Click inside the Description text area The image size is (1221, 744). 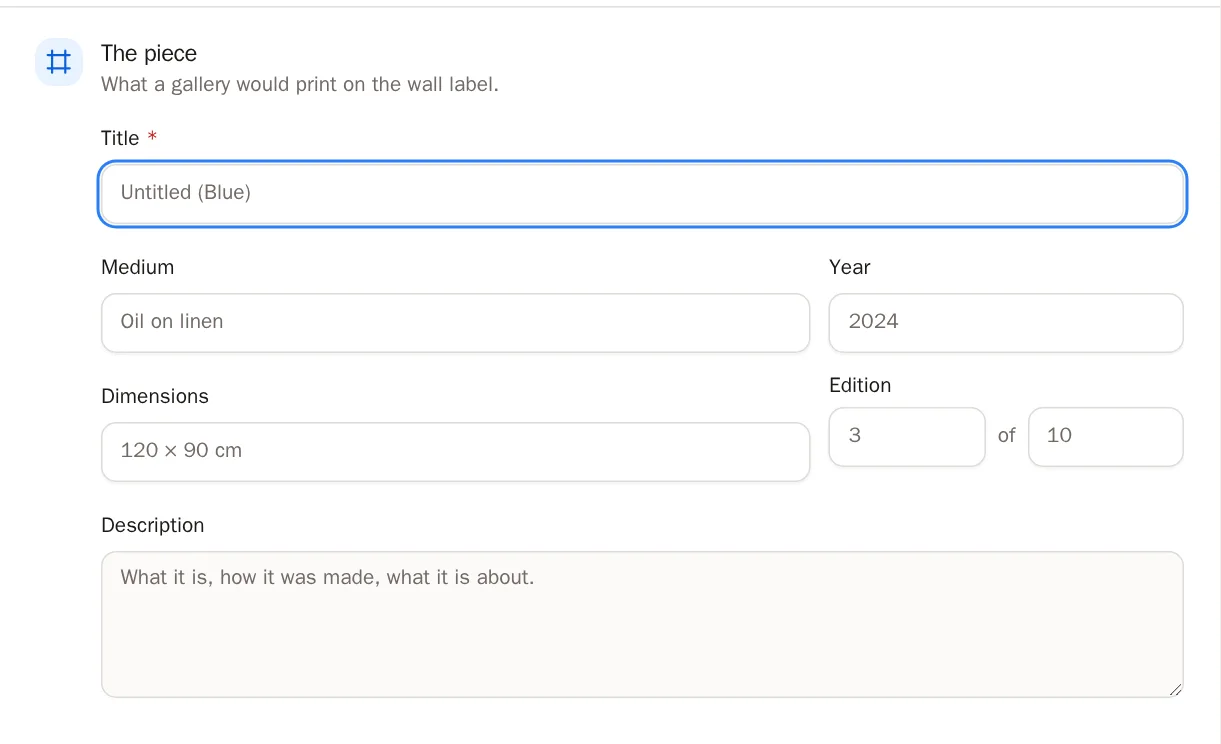pos(643,624)
